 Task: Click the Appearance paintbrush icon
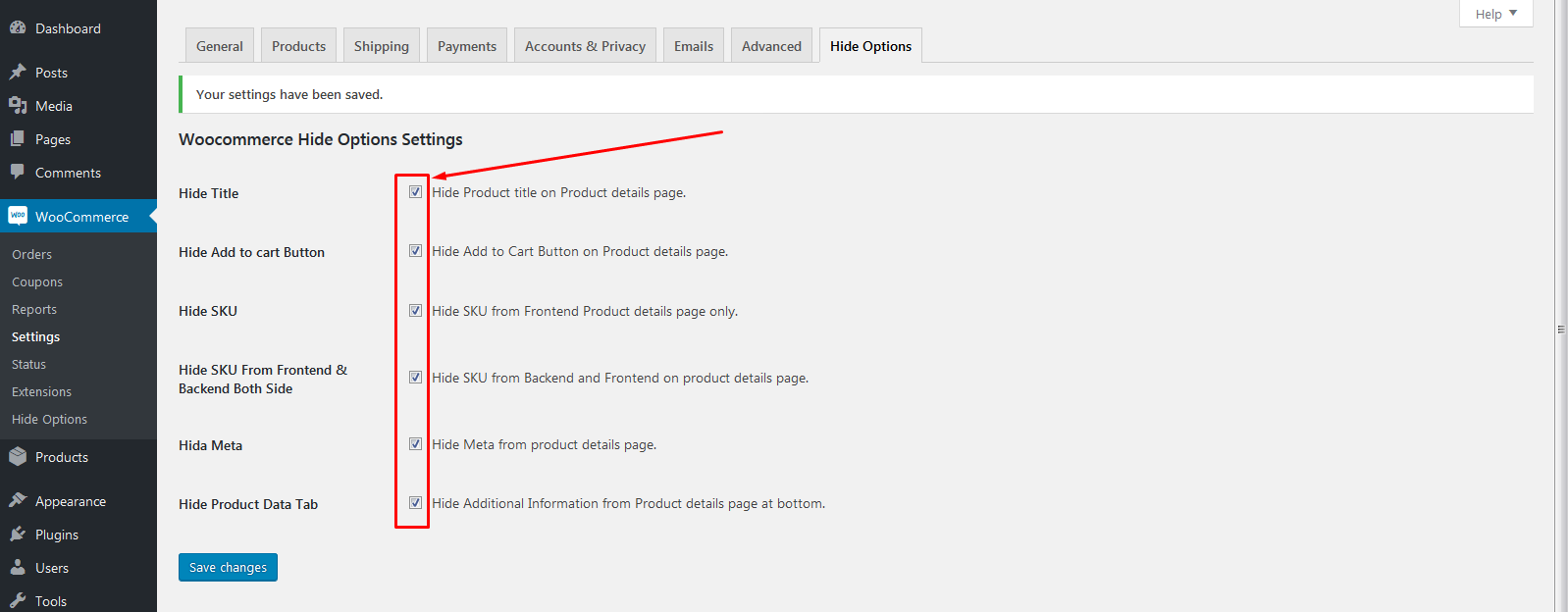[x=18, y=500]
